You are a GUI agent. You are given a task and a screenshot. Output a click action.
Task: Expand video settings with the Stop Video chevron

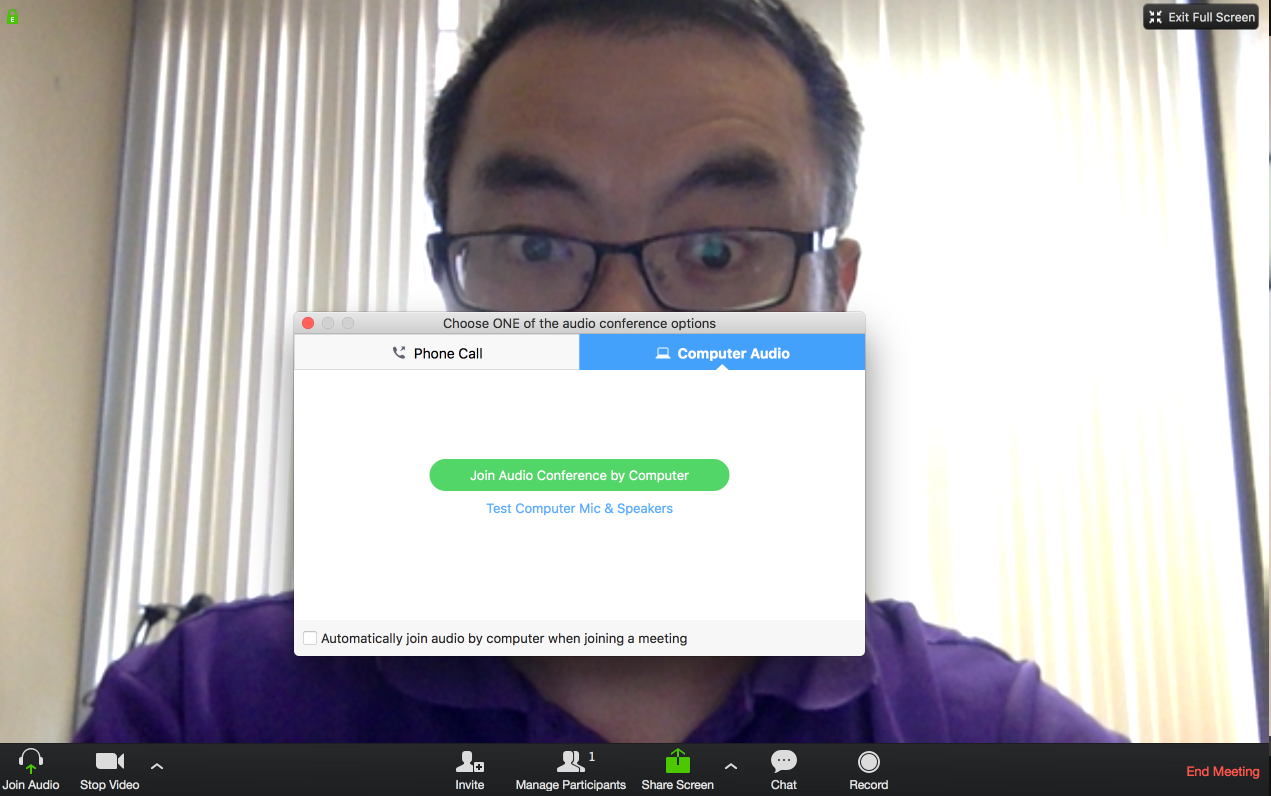point(157,764)
